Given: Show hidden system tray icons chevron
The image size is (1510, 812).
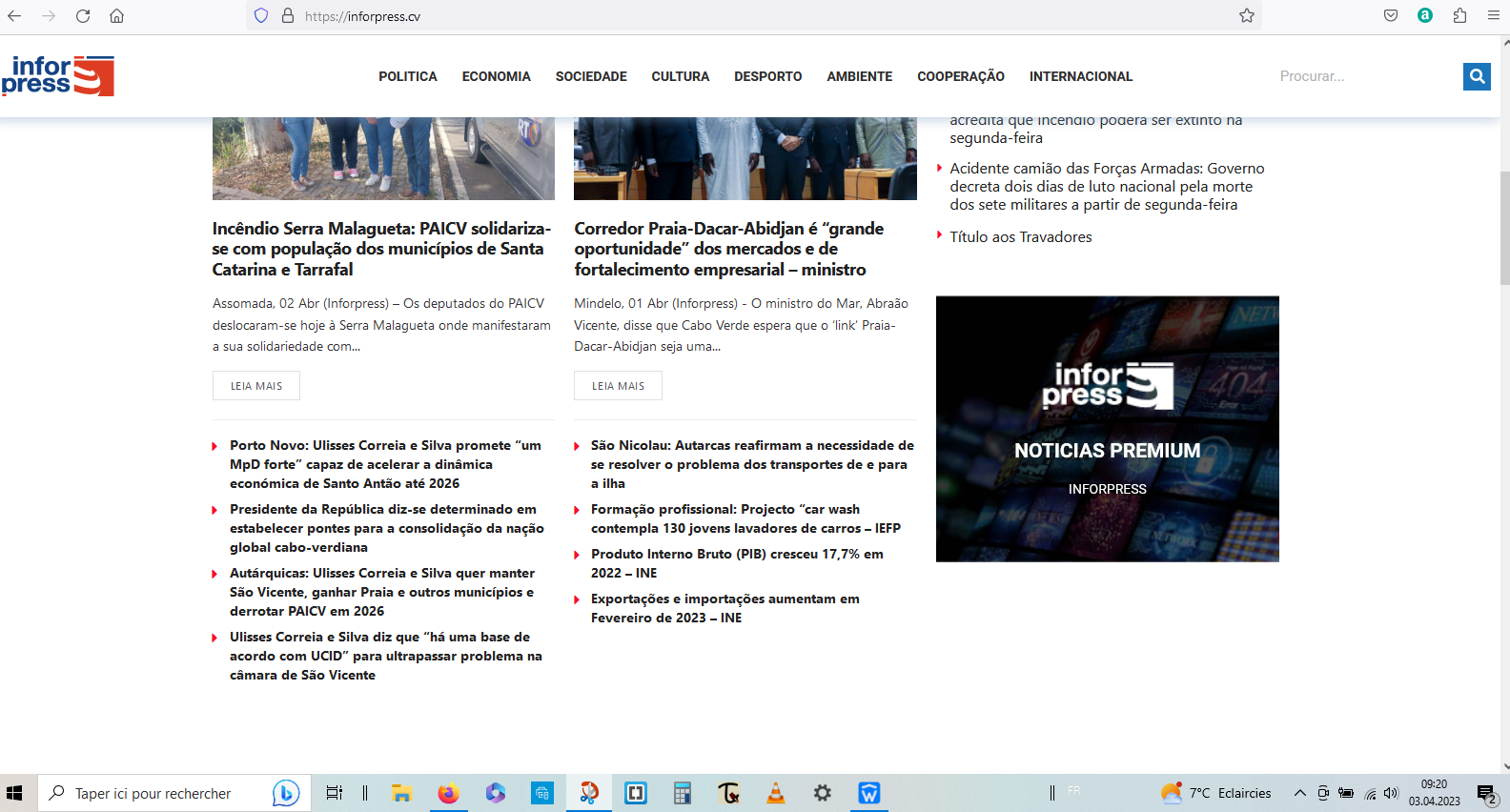Looking at the screenshot, I should click(x=1299, y=793).
